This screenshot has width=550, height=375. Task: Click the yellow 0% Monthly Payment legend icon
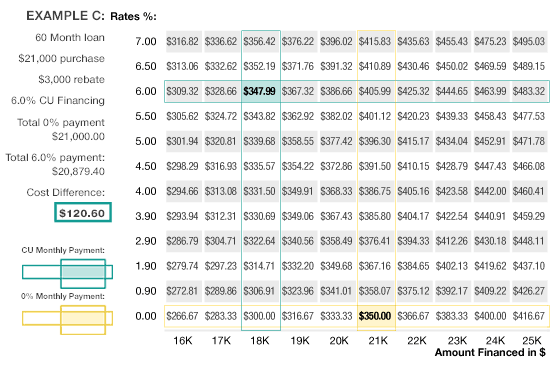(x=67, y=320)
